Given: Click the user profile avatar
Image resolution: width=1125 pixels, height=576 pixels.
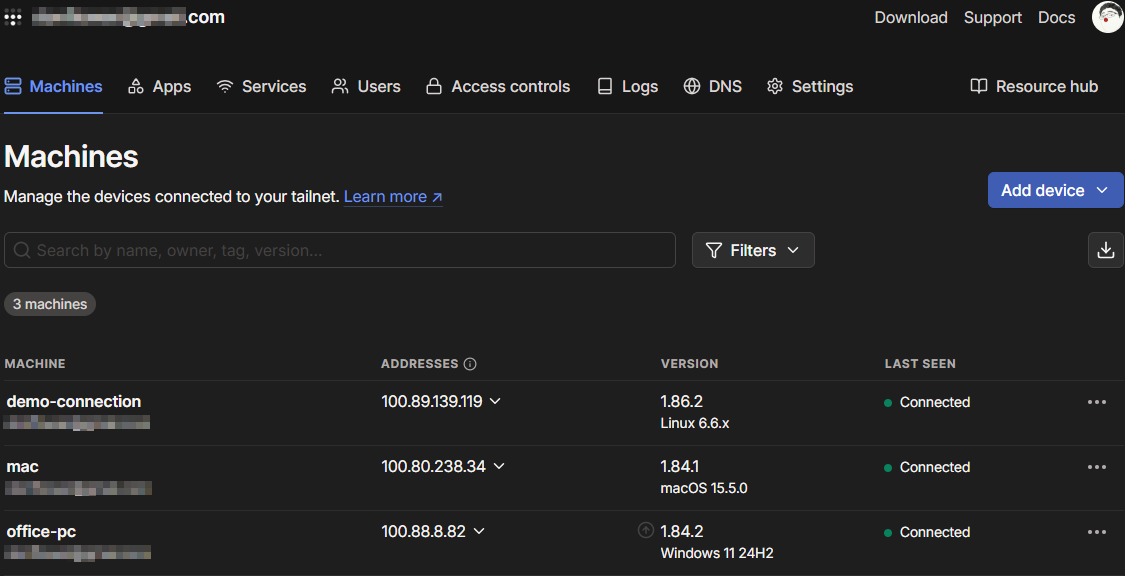Looking at the screenshot, I should (x=1107, y=17).
